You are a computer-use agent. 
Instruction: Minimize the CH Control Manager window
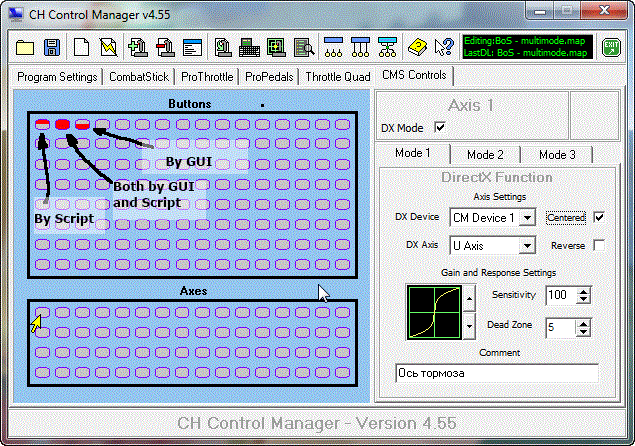point(539,11)
